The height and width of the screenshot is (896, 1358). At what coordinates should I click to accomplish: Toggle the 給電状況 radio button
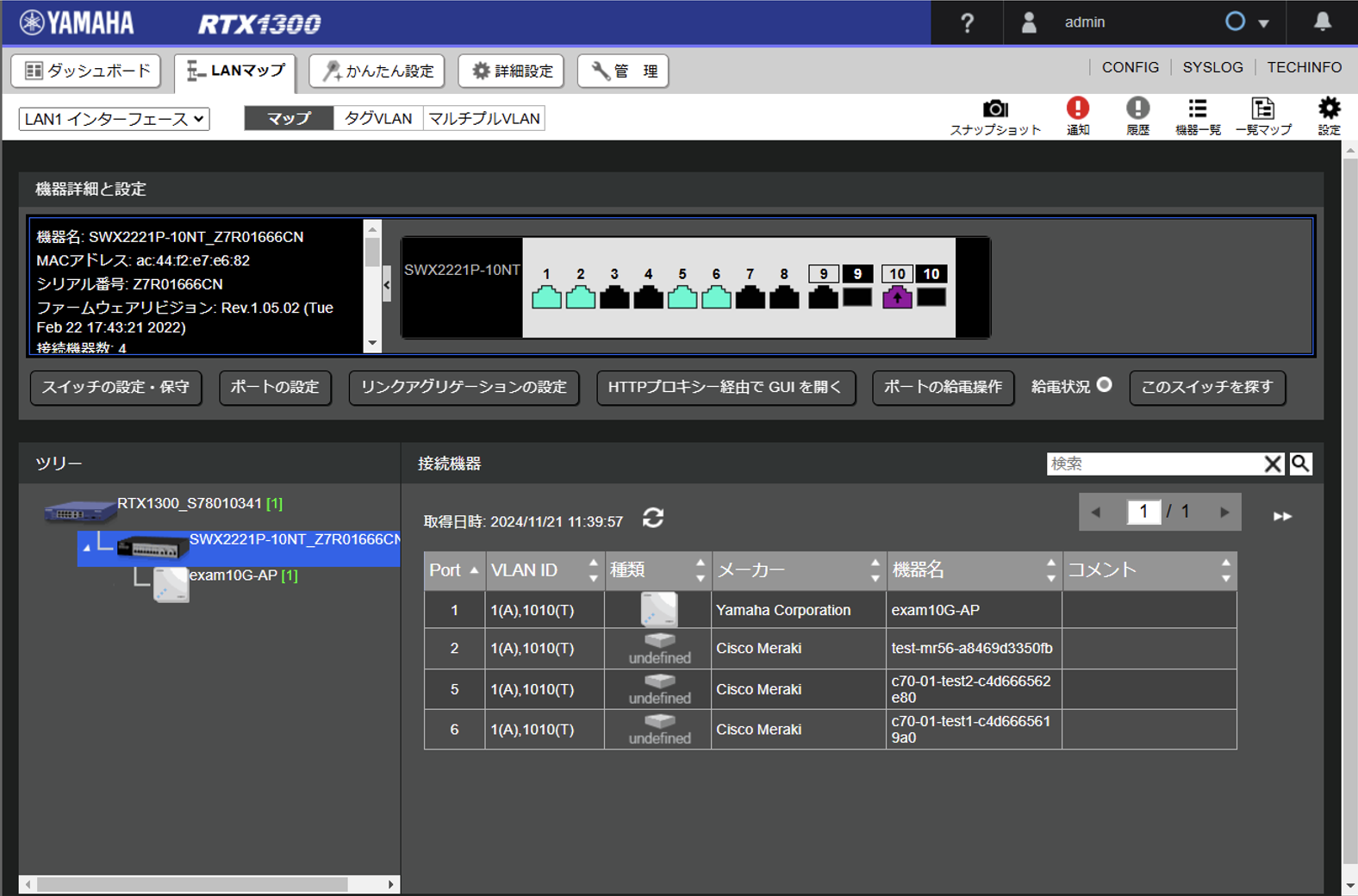[1104, 385]
